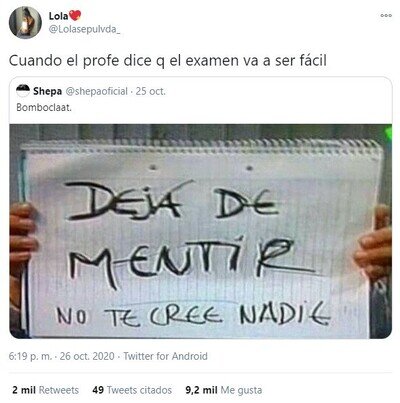This screenshot has width=400, height=403.
Task: View the 9,2 mil Me gusta list
Action: tap(224, 390)
